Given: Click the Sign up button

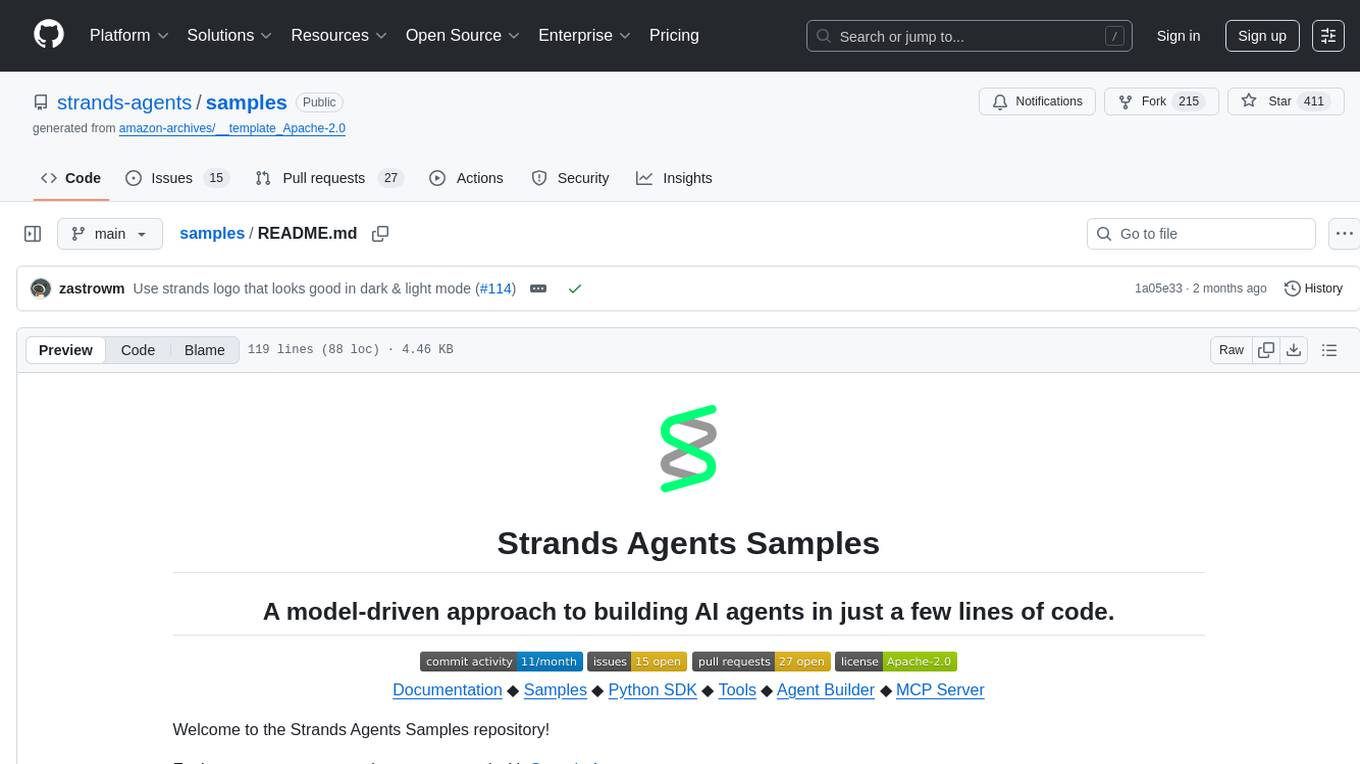Looking at the screenshot, I should 1262,36.
